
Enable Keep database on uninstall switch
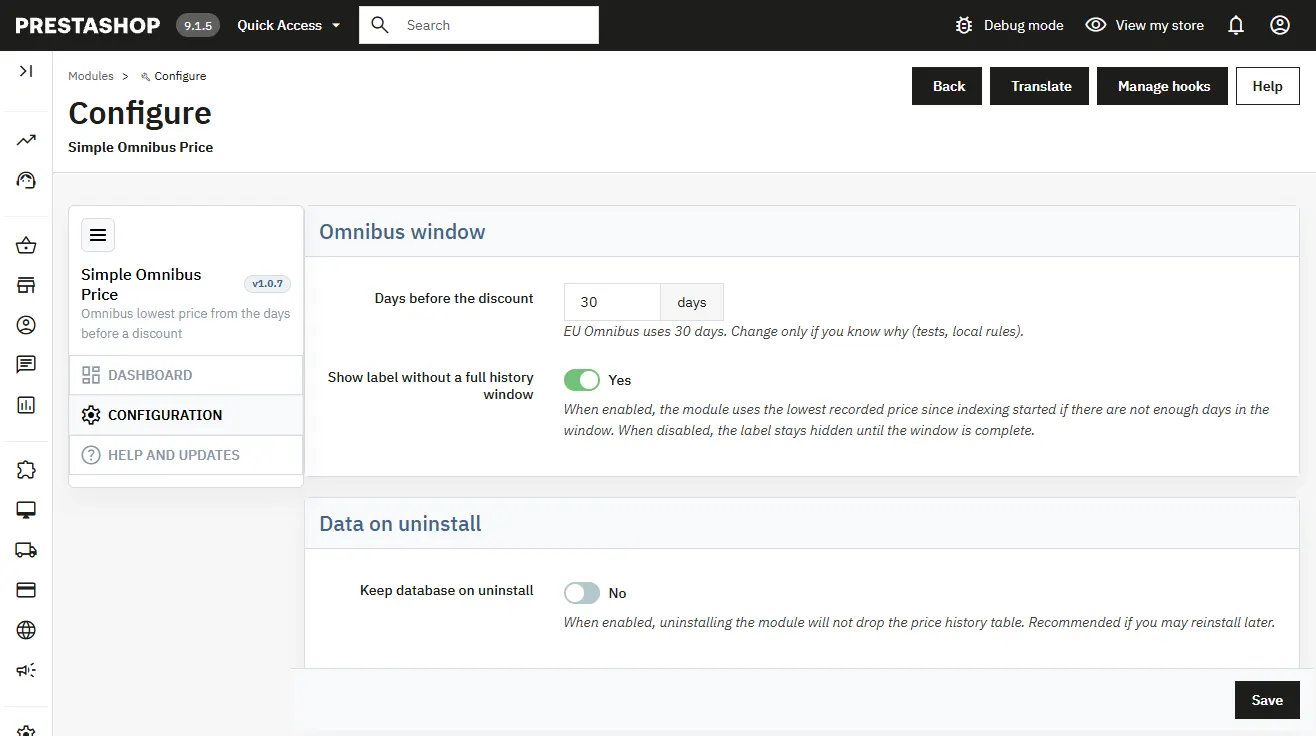coord(582,593)
